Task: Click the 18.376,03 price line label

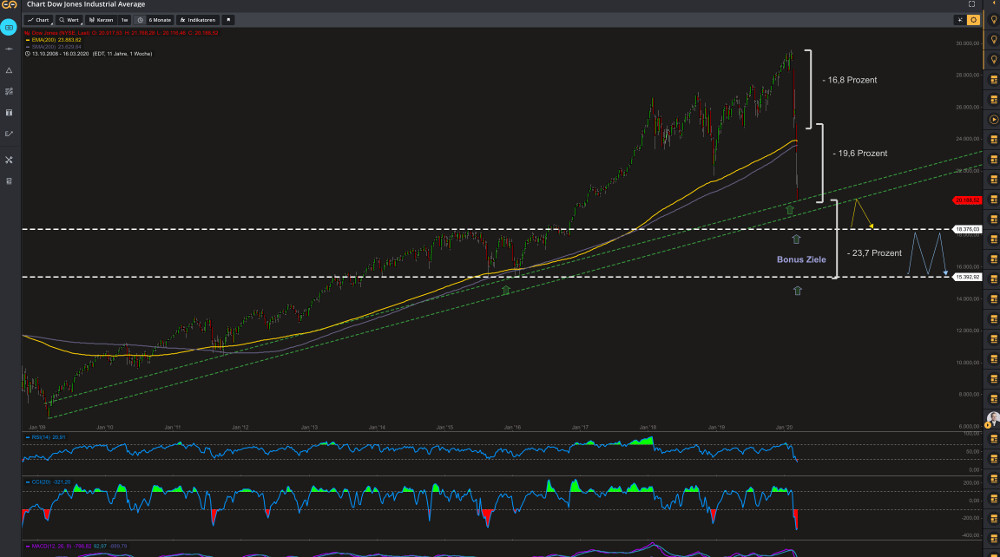Action: tap(967, 229)
